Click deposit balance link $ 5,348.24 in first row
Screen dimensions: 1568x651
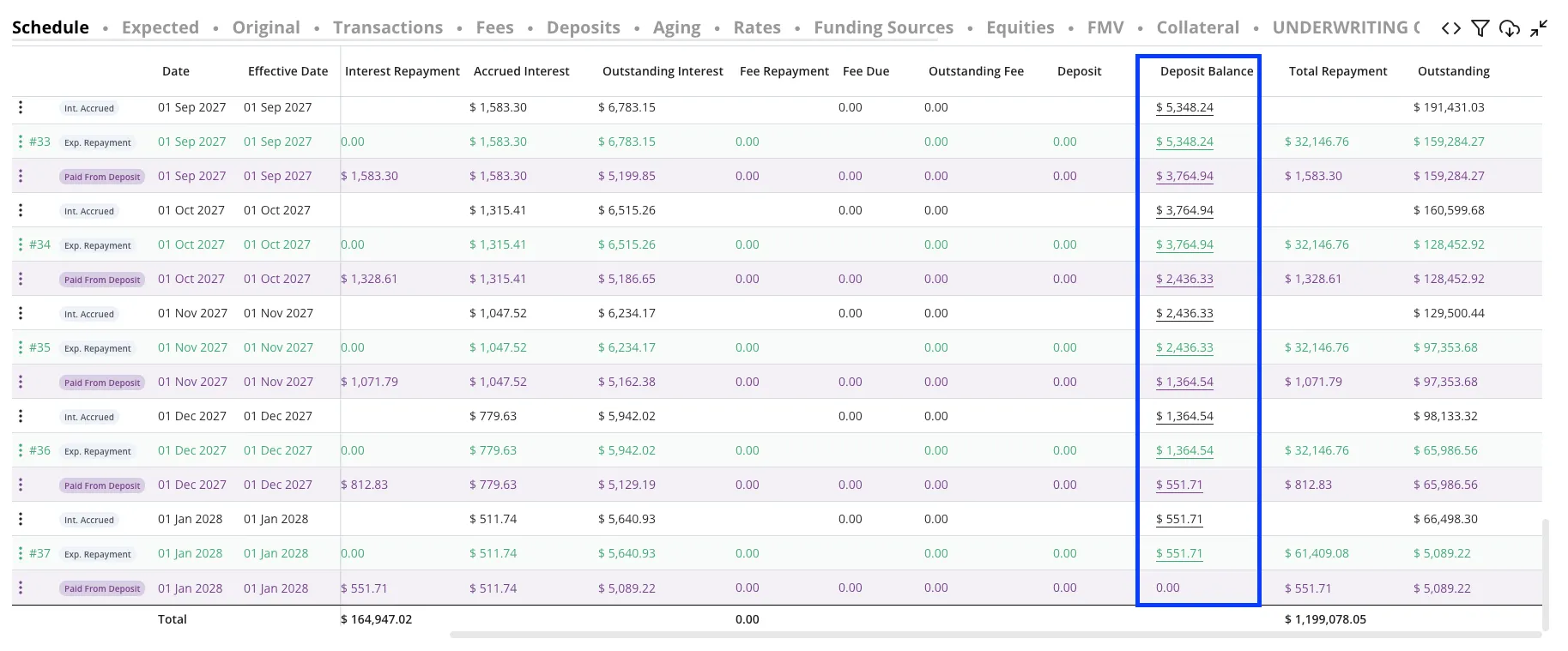point(1184,107)
